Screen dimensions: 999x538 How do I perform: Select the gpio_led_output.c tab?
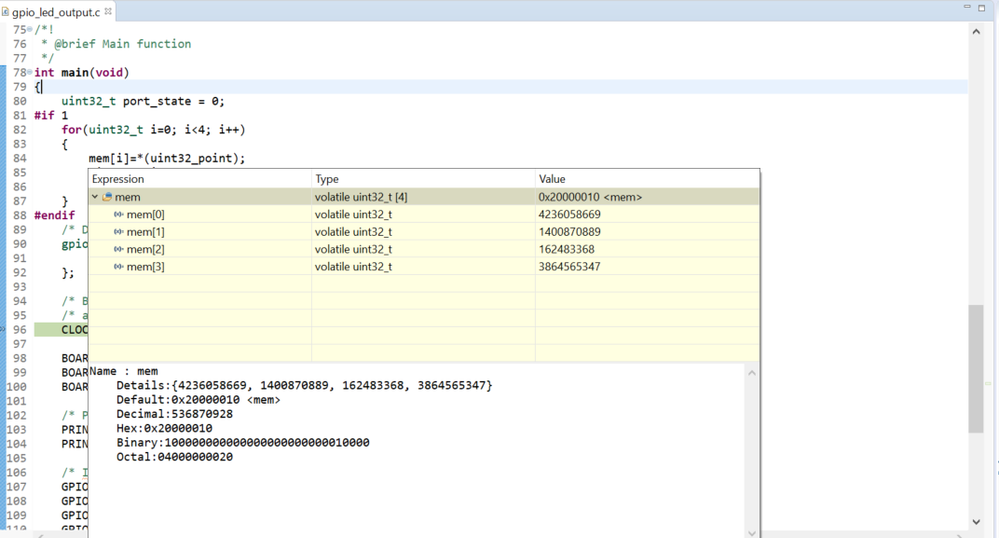[55, 13]
